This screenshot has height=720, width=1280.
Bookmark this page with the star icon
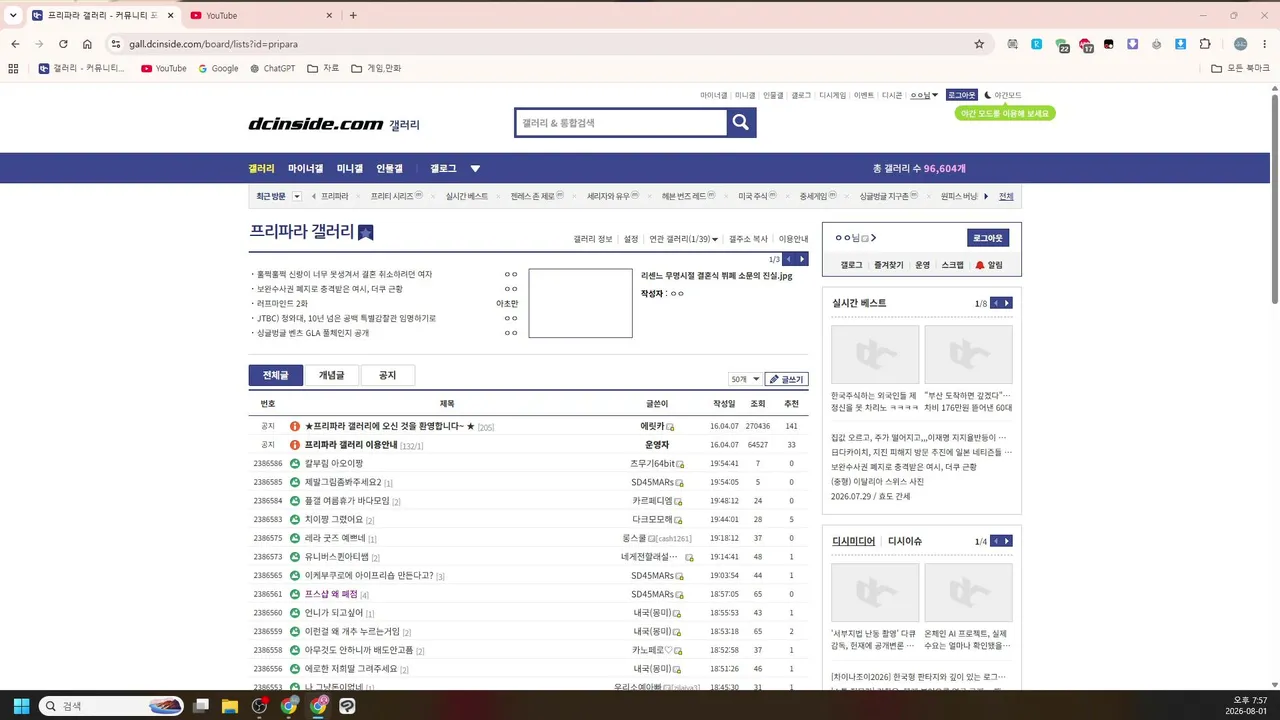point(979,44)
